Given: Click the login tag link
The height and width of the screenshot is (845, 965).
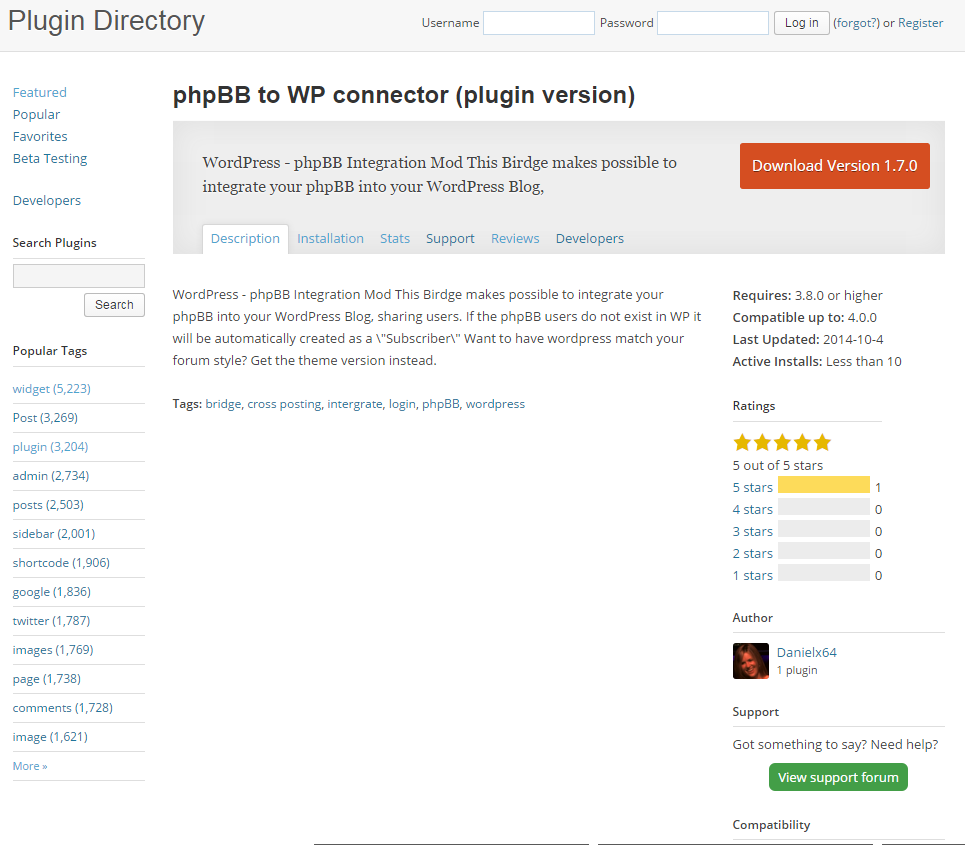Looking at the screenshot, I should 402,404.
